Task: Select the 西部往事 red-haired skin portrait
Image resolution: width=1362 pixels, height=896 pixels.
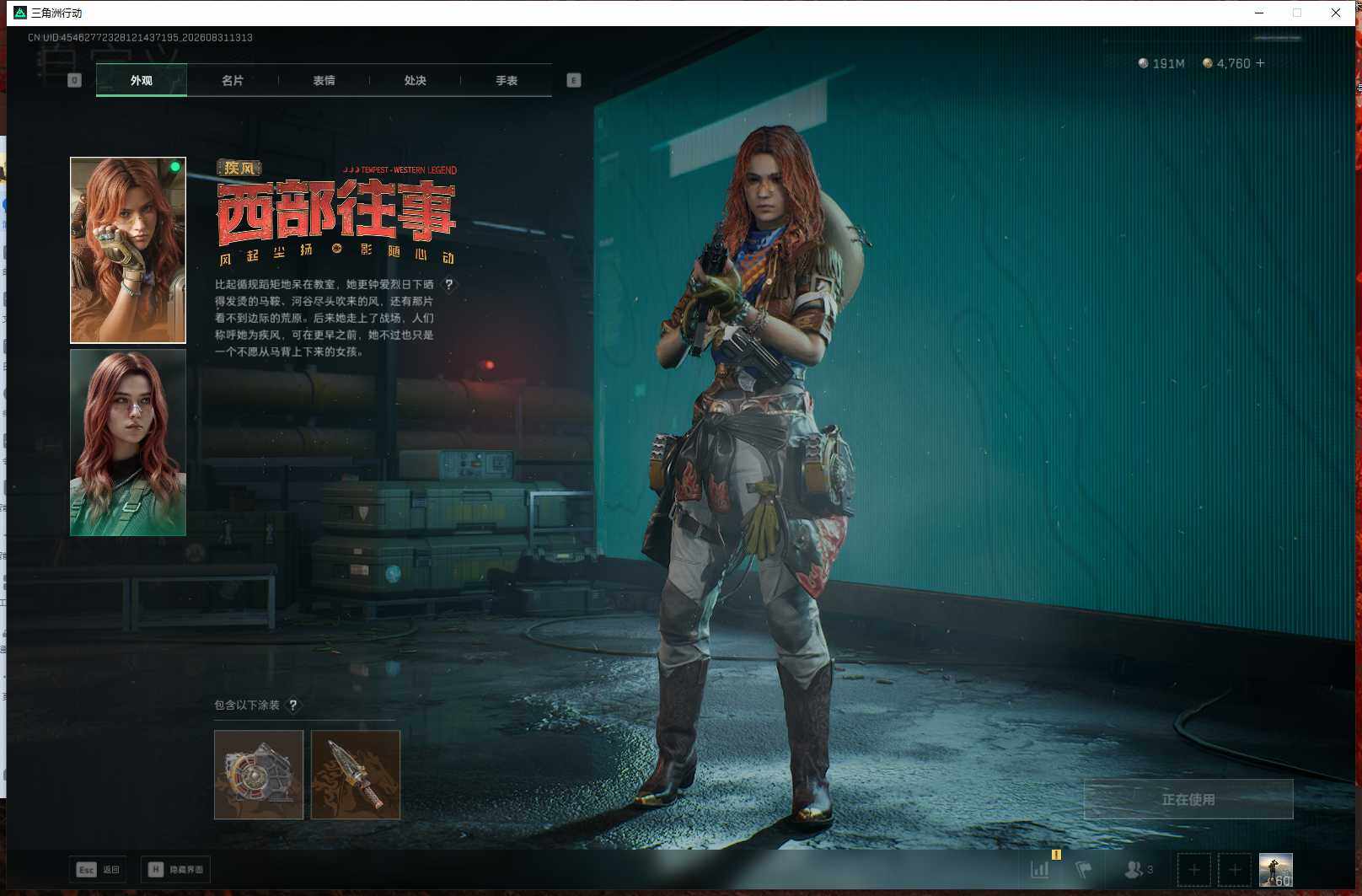Action: pyautogui.click(x=128, y=250)
